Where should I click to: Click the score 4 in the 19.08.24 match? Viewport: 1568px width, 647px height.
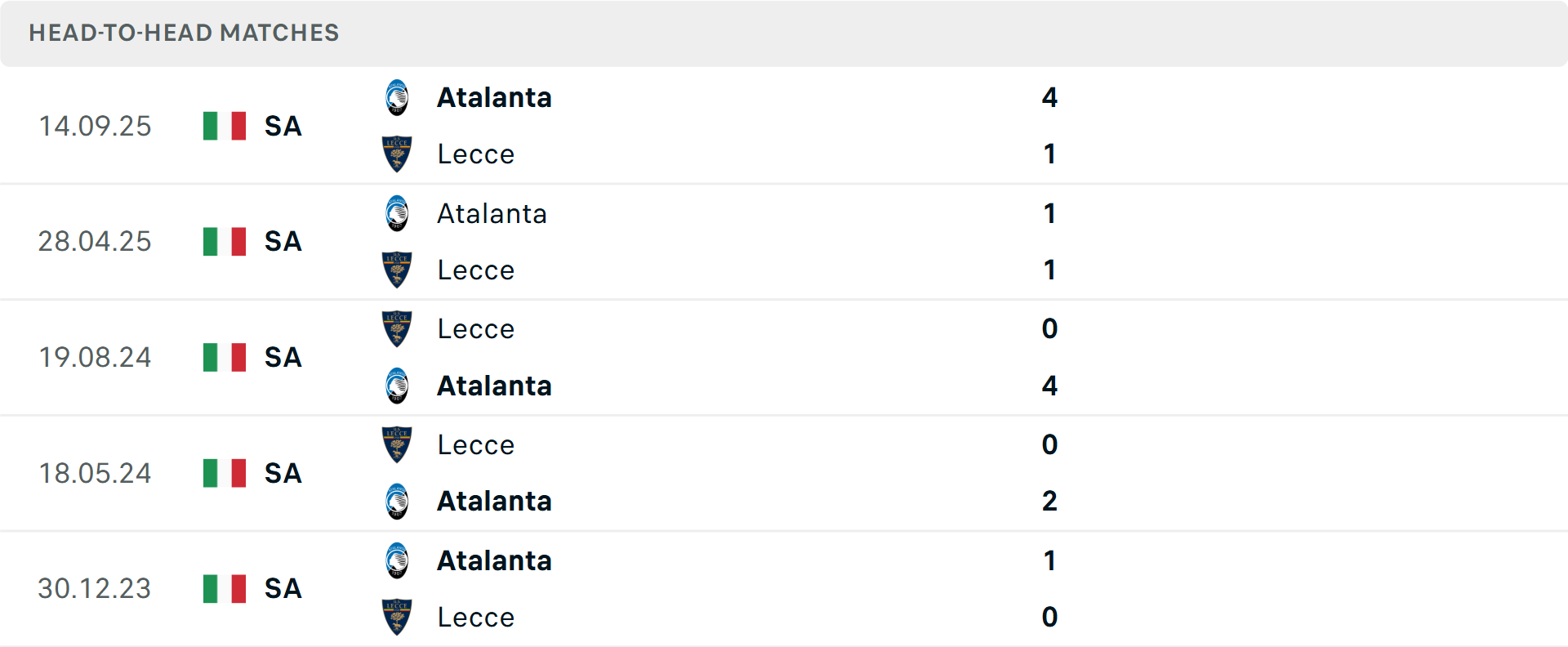point(1050,386)
